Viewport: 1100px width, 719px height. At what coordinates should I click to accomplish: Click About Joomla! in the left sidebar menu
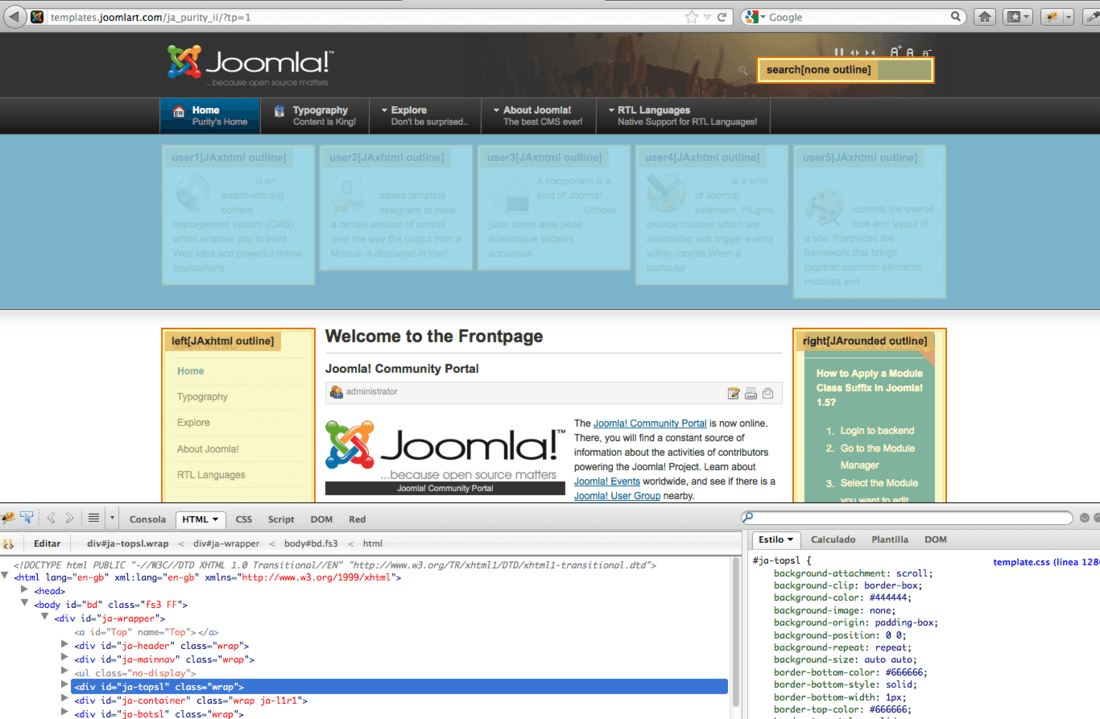pos(208,449)
